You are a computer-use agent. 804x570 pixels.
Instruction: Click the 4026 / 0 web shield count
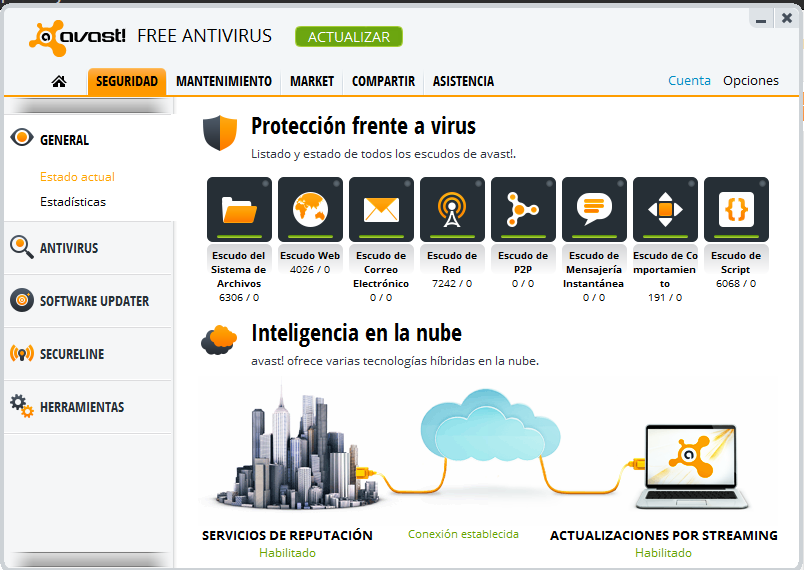point(310,269)
